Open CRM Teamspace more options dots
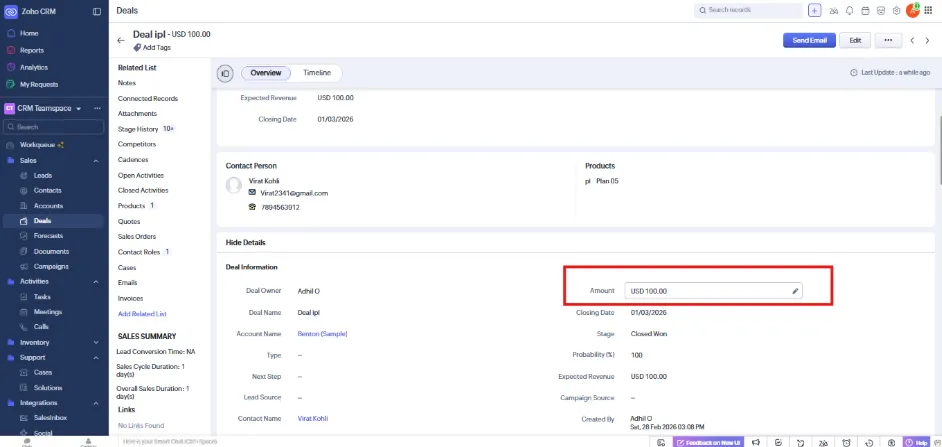Screen dimensions: 942x447 pyautogui.click(x=97, y=108)
